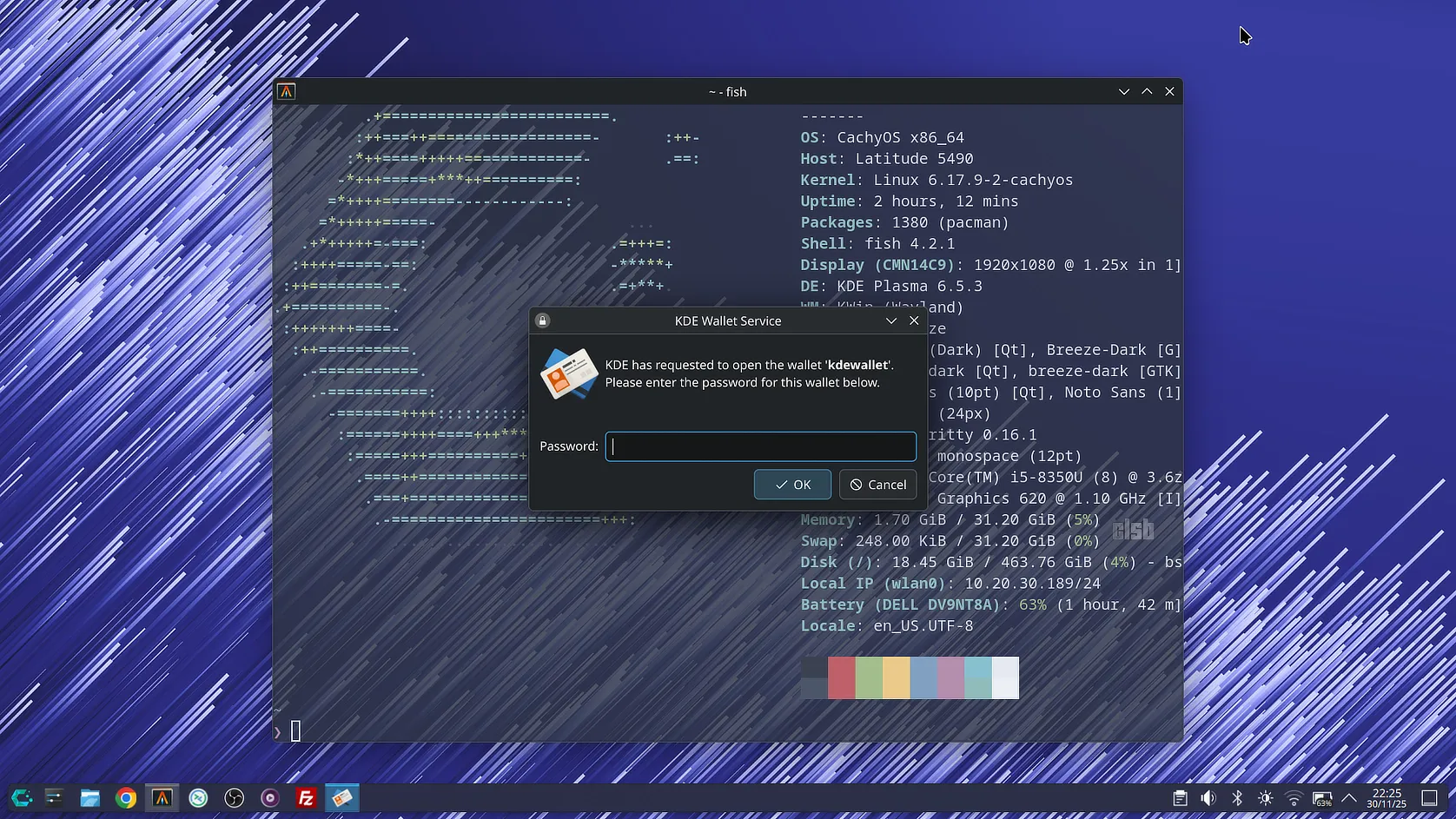Open the volume control in system tray
This screenshot has width=1456, height=819.
tap(1208, 798)
